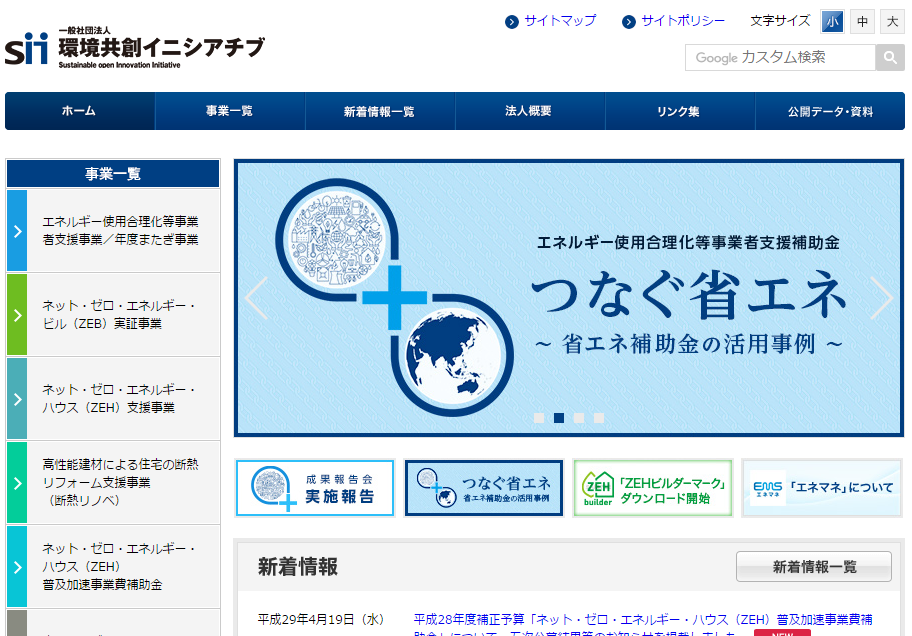Click the ZEH builder logo icon
Viewport: 912px width, 636px height.
point(598,488)
